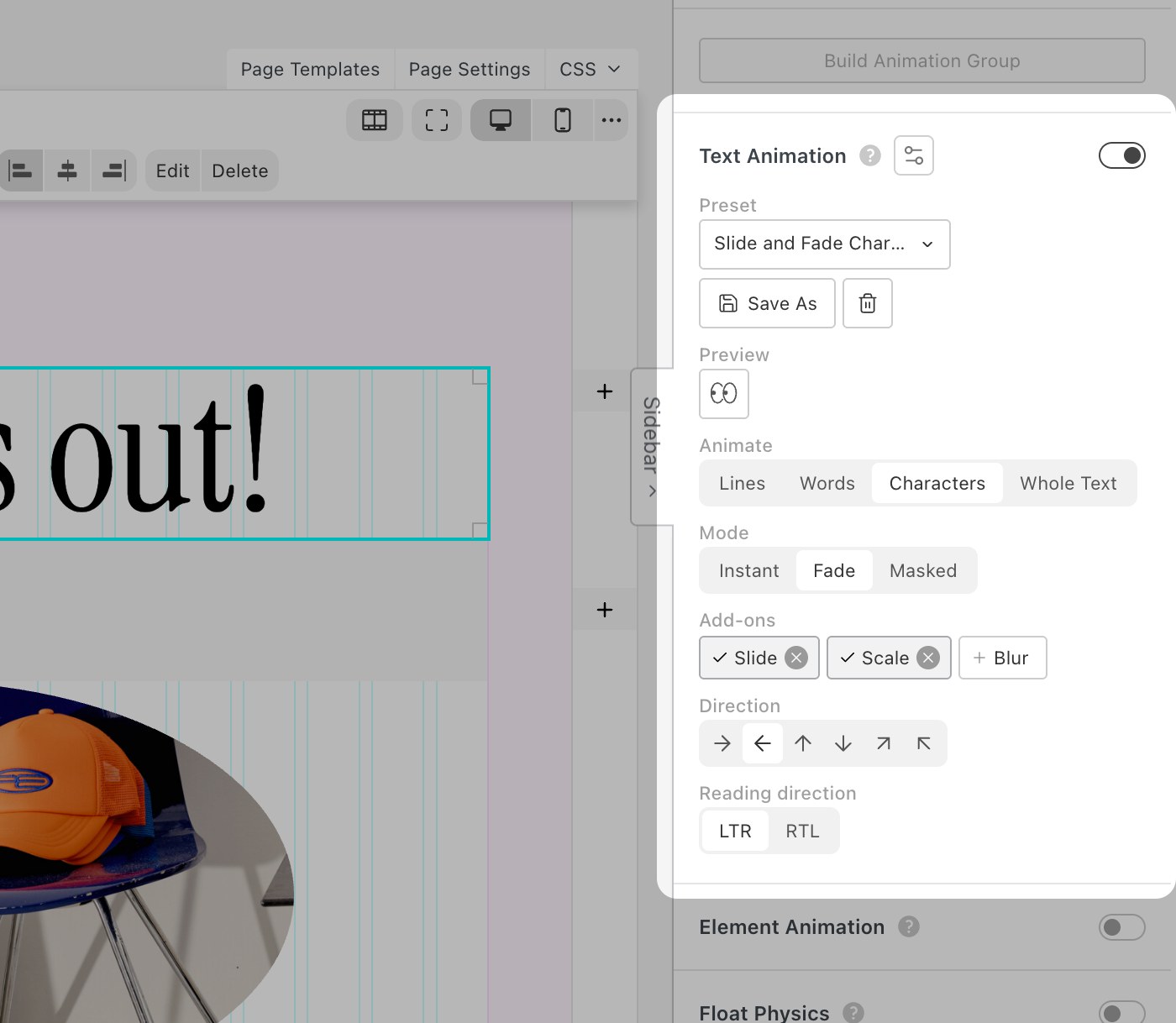
Task: Align element right icon
Action: coord(114,170)
